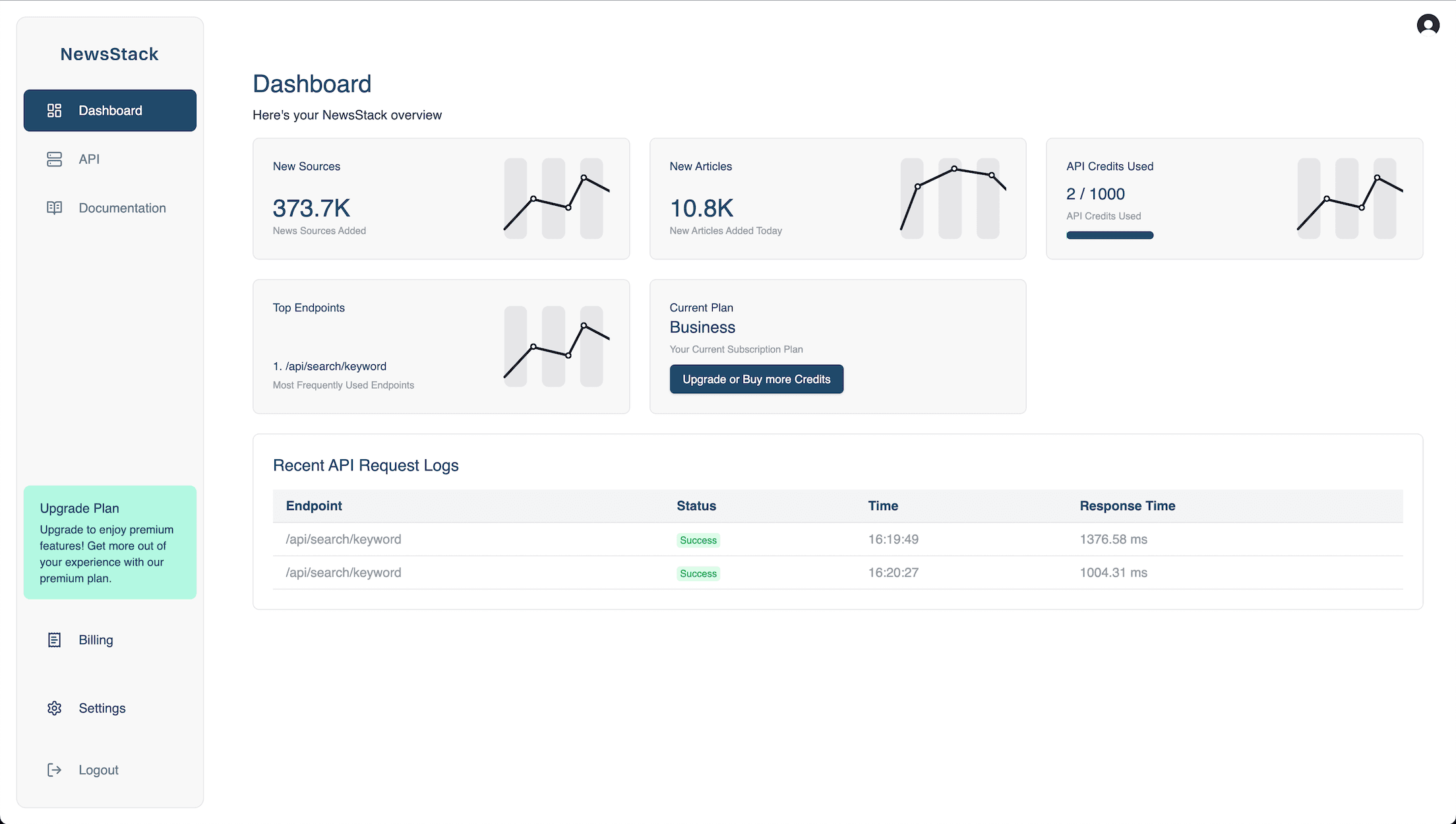Viewport: 1456px width, 824px height.
Task: Click the Response Time column header
Action: coord(1127,506)
